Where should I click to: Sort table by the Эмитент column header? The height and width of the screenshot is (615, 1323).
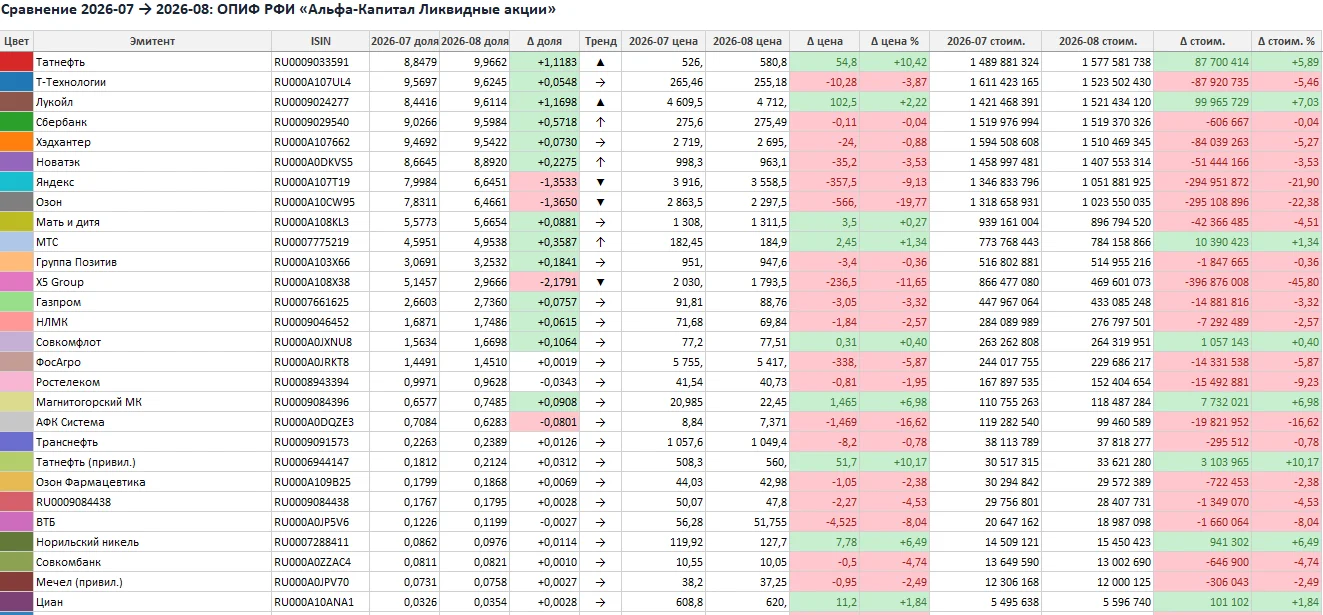pos(152,41)
